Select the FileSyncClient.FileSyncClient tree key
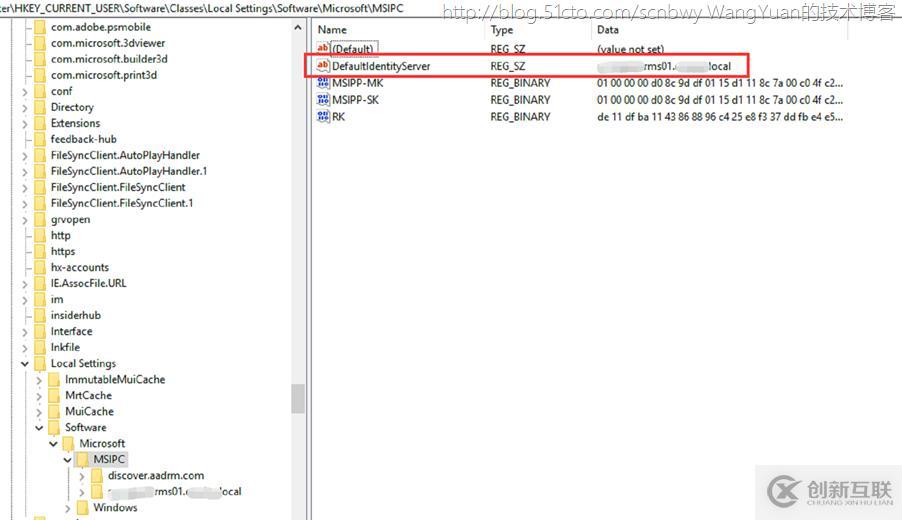Viewport: 902px width, 520px height. [x=118, y=187]
